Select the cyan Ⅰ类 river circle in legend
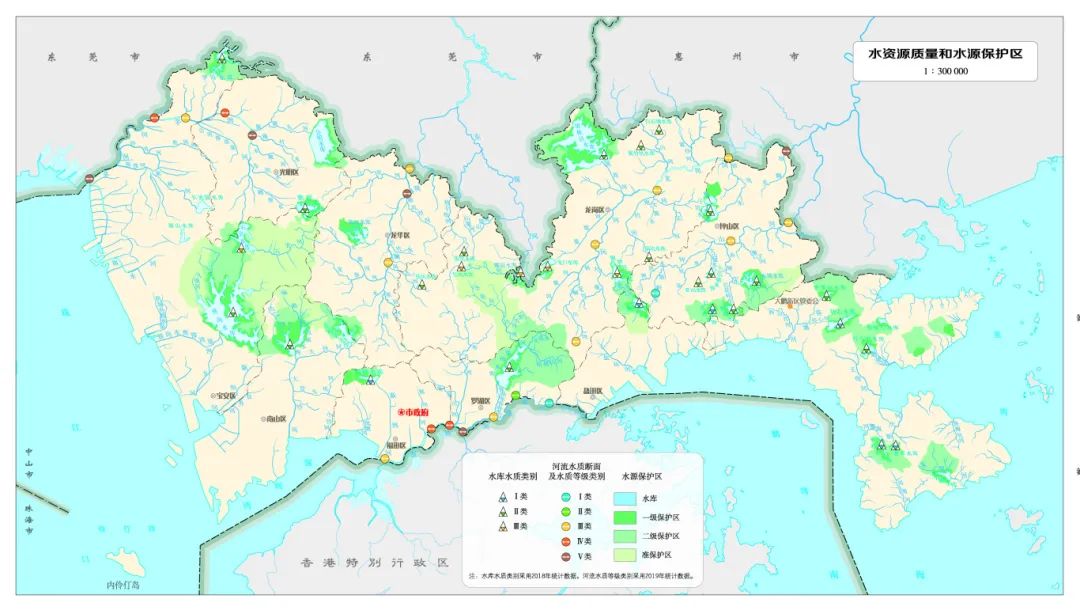The height and width of the screenshot is (610, 1080). point(566,496)
